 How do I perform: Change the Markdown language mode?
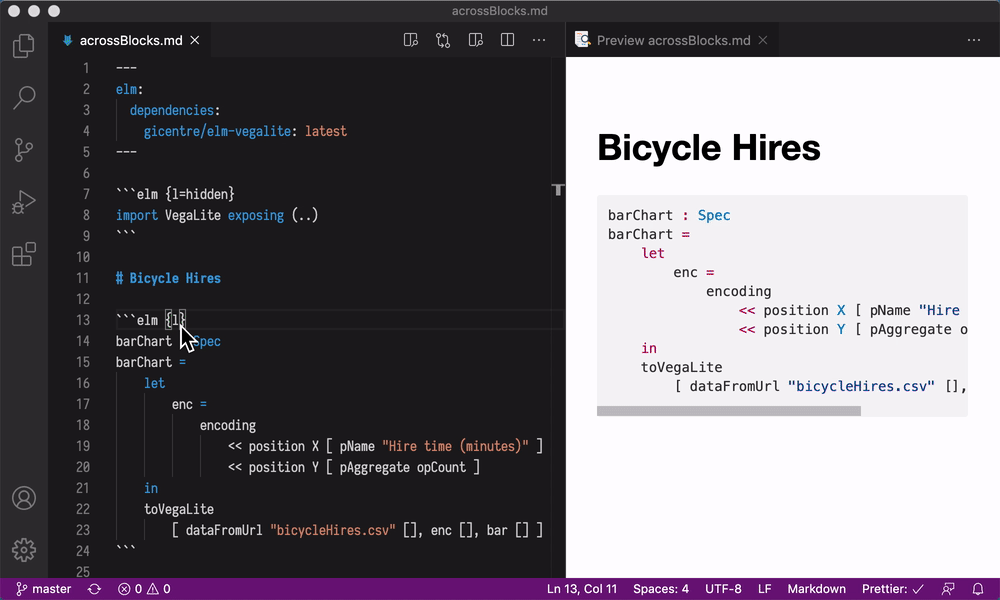pos(816,589)
